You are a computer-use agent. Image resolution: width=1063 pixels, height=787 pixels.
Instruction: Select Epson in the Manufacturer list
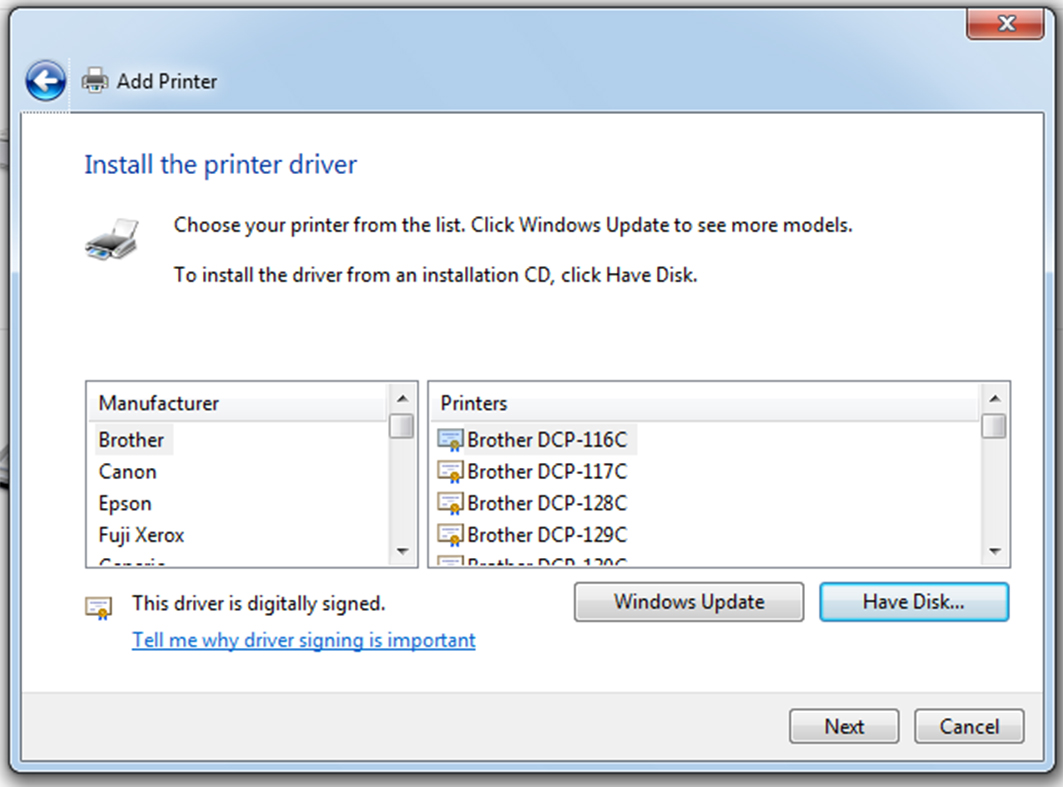(125, 504)
